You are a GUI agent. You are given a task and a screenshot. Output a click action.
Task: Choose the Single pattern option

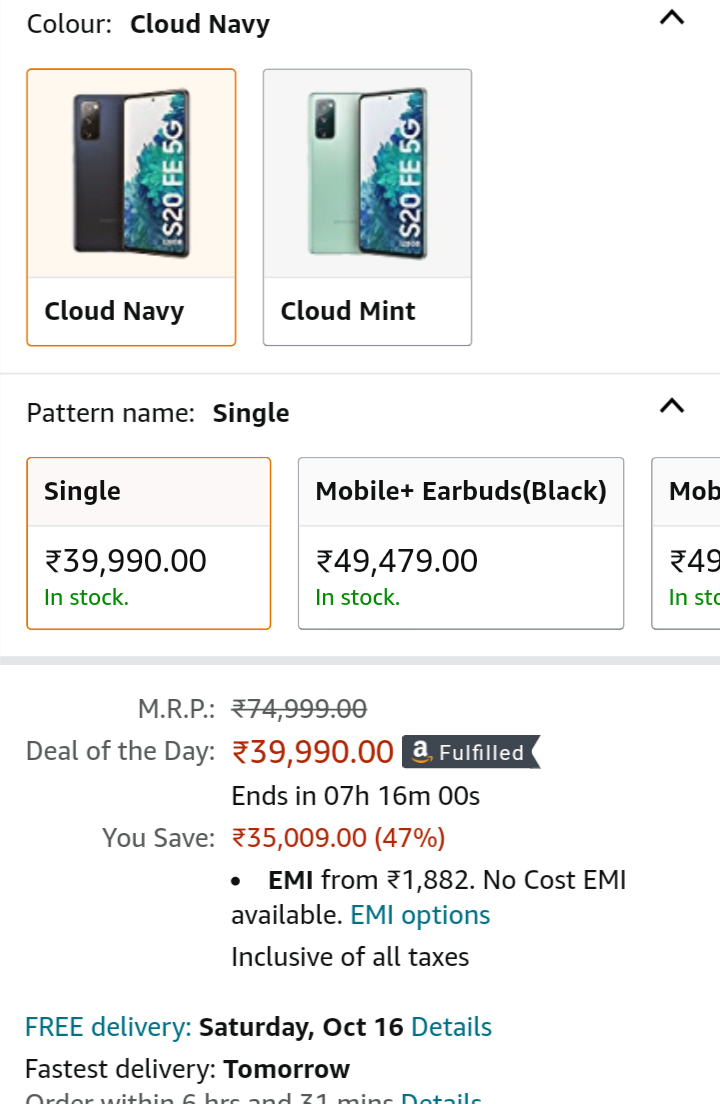[x=148, y=543]
